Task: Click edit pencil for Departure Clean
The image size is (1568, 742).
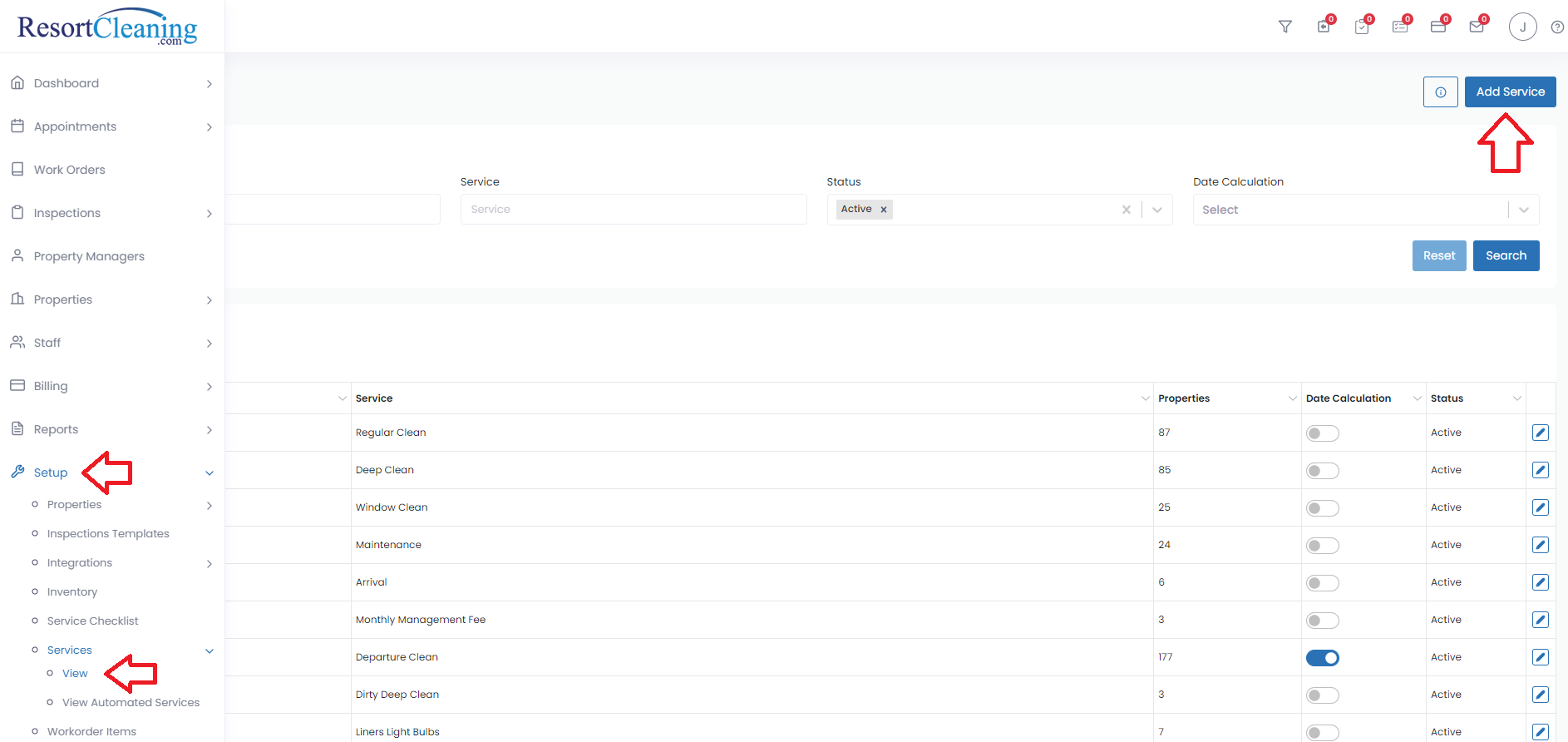Action: pos(1540,657)
